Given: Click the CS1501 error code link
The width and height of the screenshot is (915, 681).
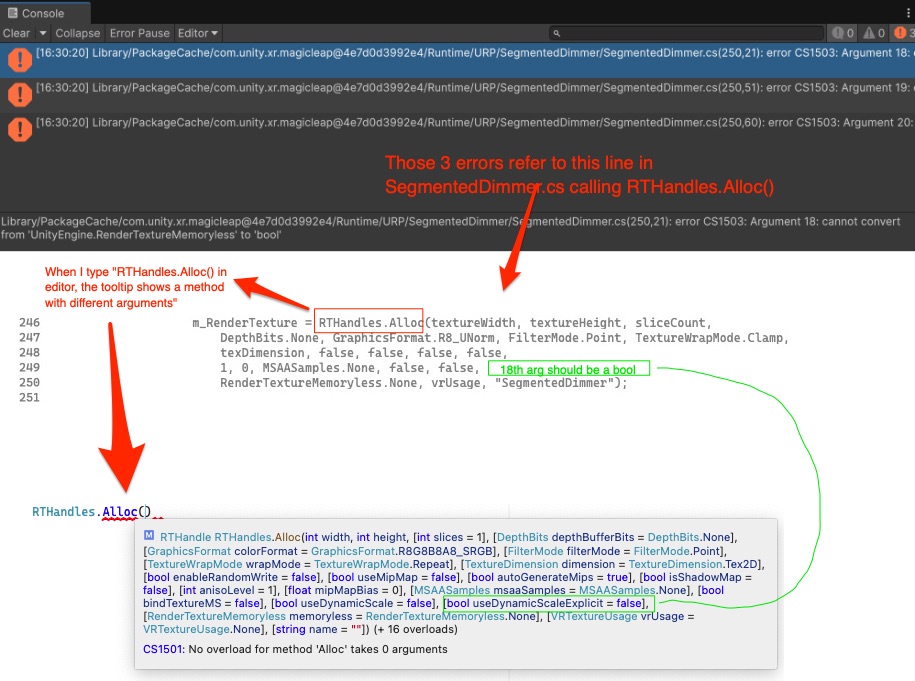Looking at the screenshot, I should click(162, 649).
